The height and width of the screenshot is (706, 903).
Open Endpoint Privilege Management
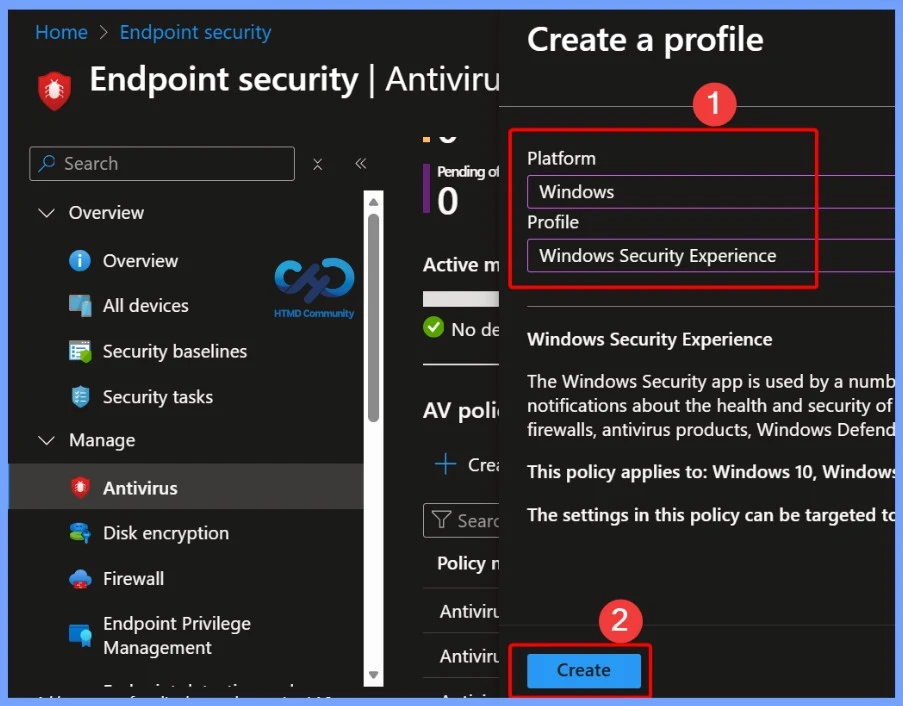pyautogui.click(x=176, y=634)
